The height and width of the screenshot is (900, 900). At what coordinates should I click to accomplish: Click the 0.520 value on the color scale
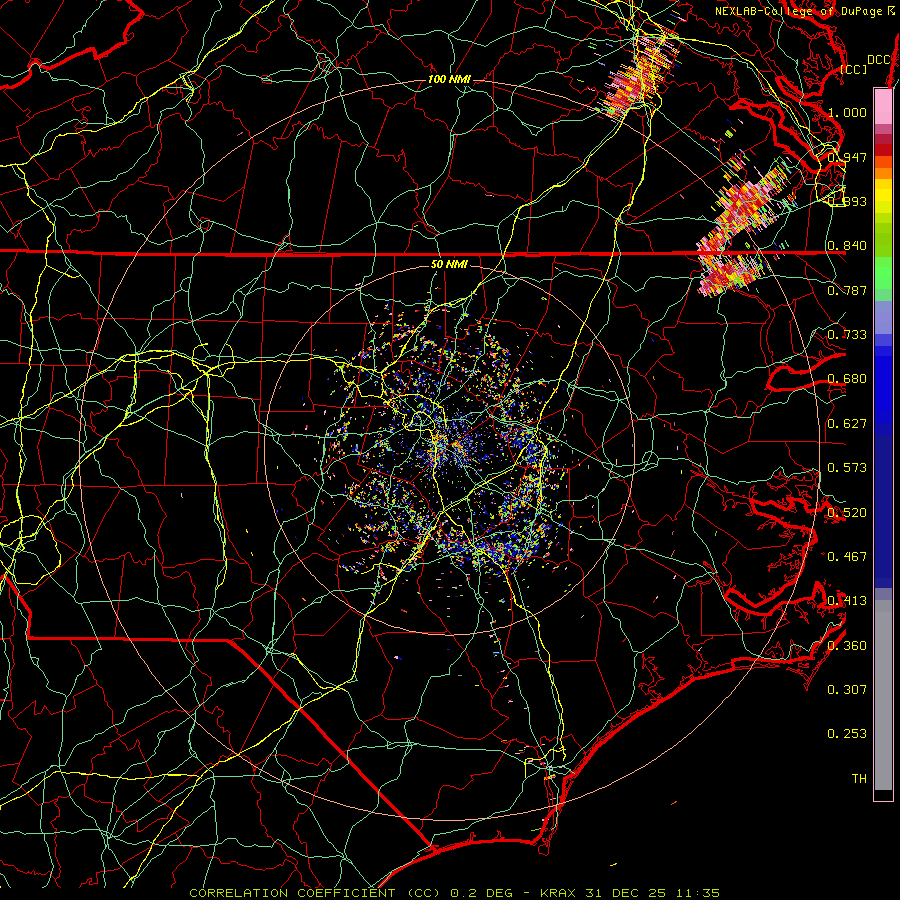[847, 513]
